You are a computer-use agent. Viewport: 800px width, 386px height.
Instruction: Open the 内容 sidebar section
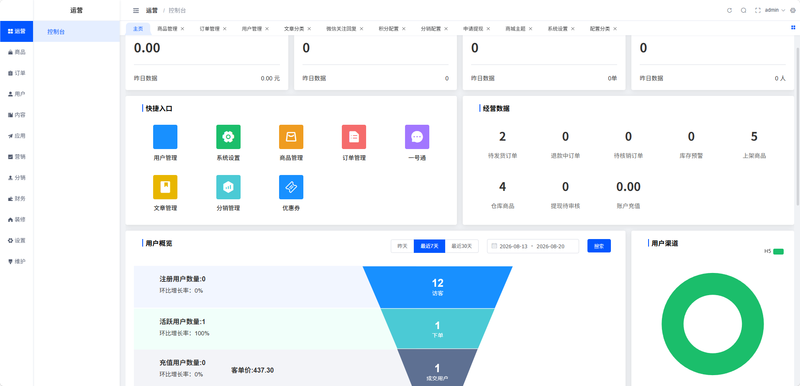click(x=16, y=115)
